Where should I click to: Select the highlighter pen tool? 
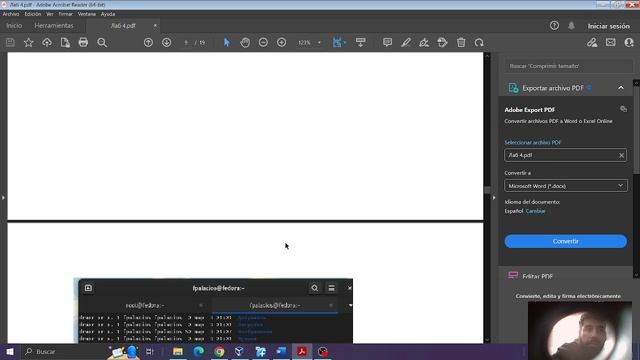(406, 42)
